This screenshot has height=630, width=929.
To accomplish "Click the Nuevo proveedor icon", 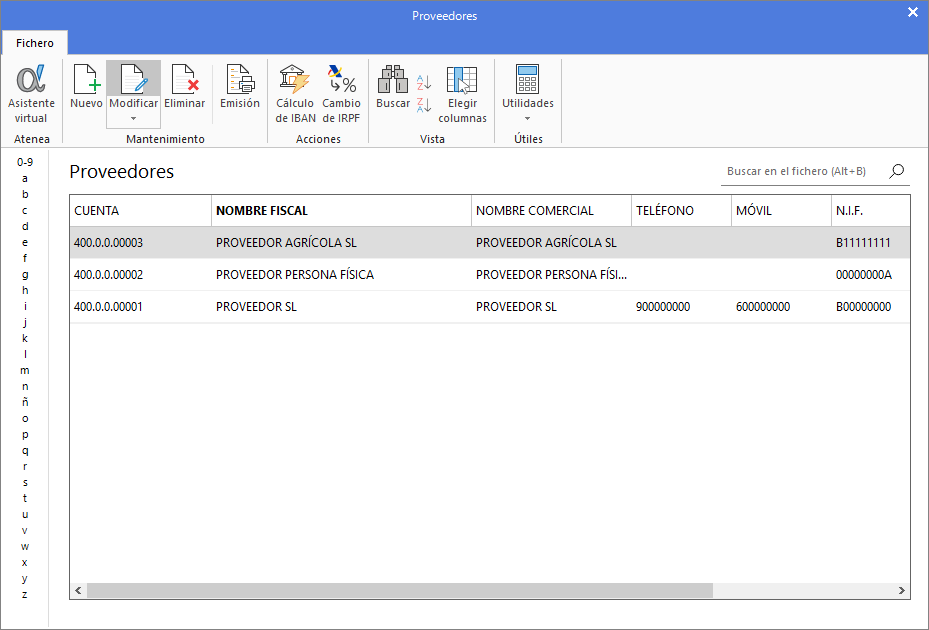I will [x=87, y=87].
